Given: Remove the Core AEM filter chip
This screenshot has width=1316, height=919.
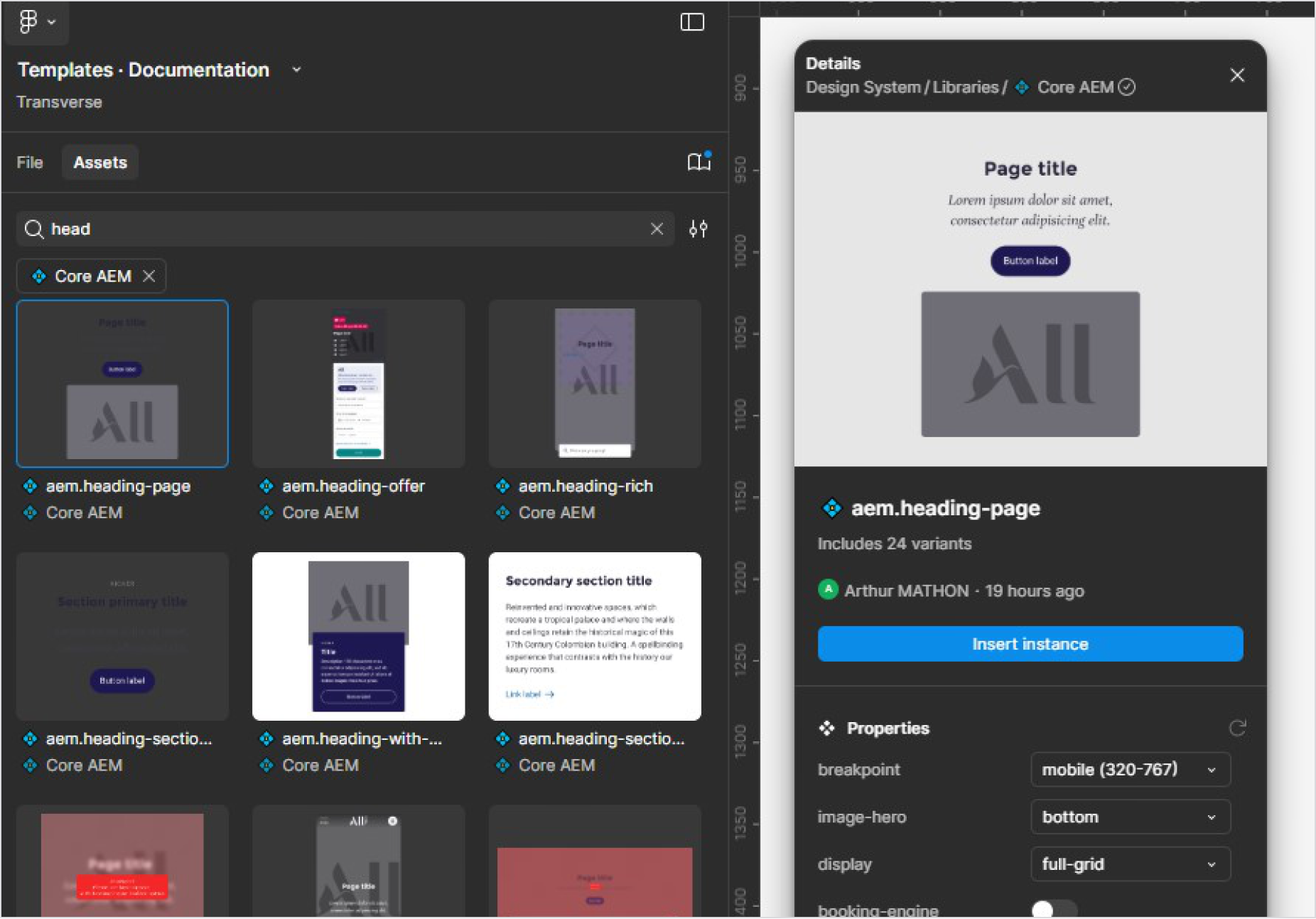Looking at the screenshot, I should (x=149, y=276).
